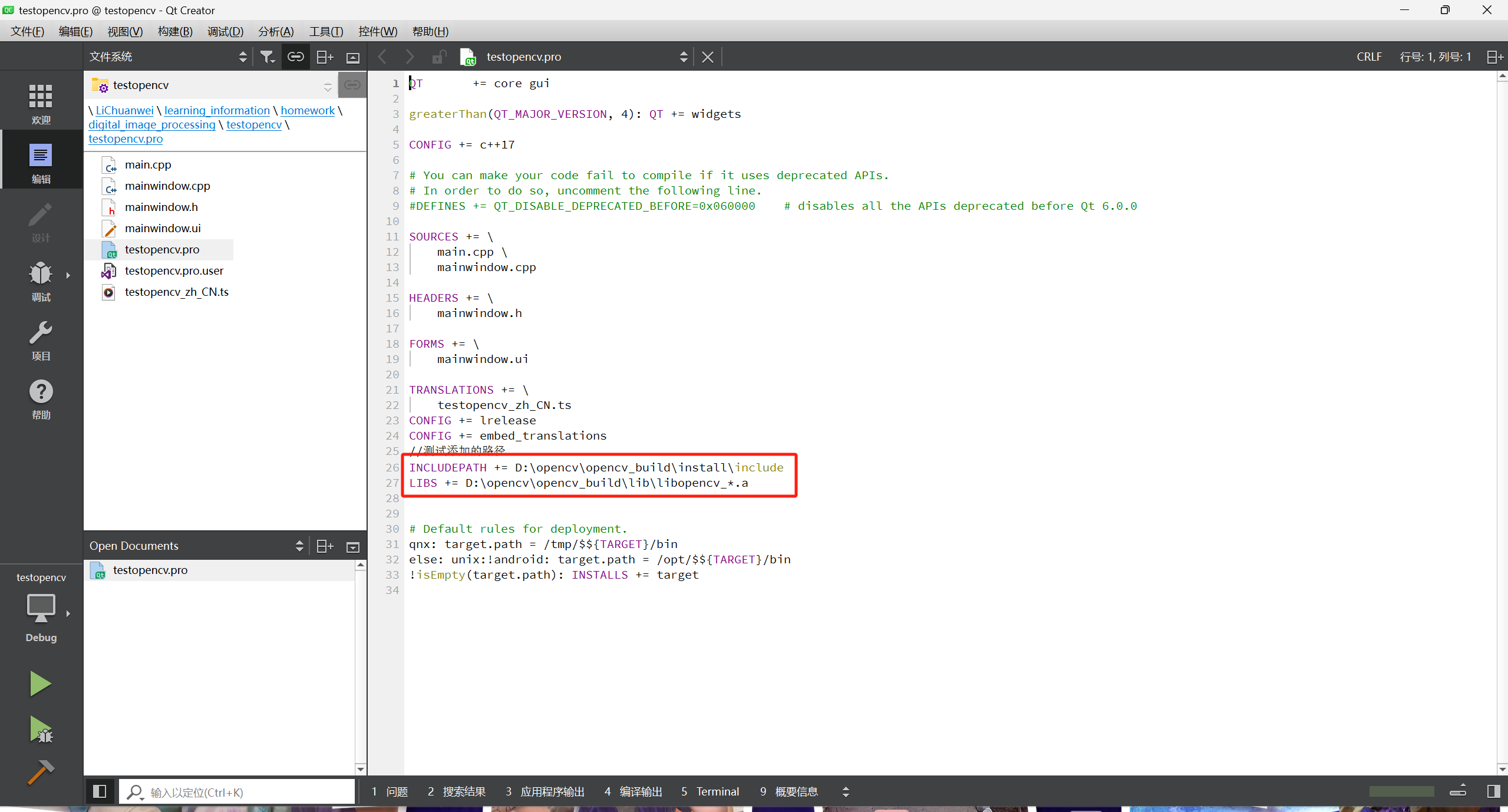This screenshot has height=812, width=1508.
Task: Open the filter dropdown in file system panel
Action: coord(267,56)
